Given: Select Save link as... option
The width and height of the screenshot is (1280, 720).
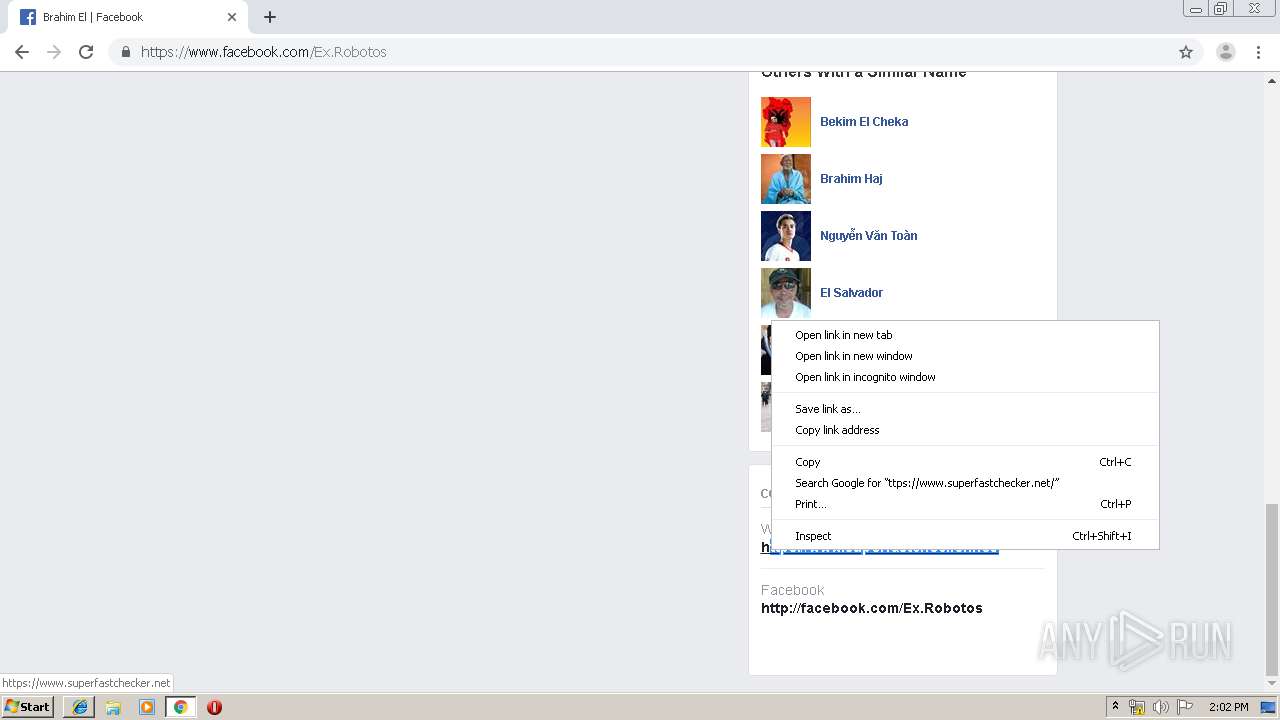Looking at the screenshot, I should (965, 409).
